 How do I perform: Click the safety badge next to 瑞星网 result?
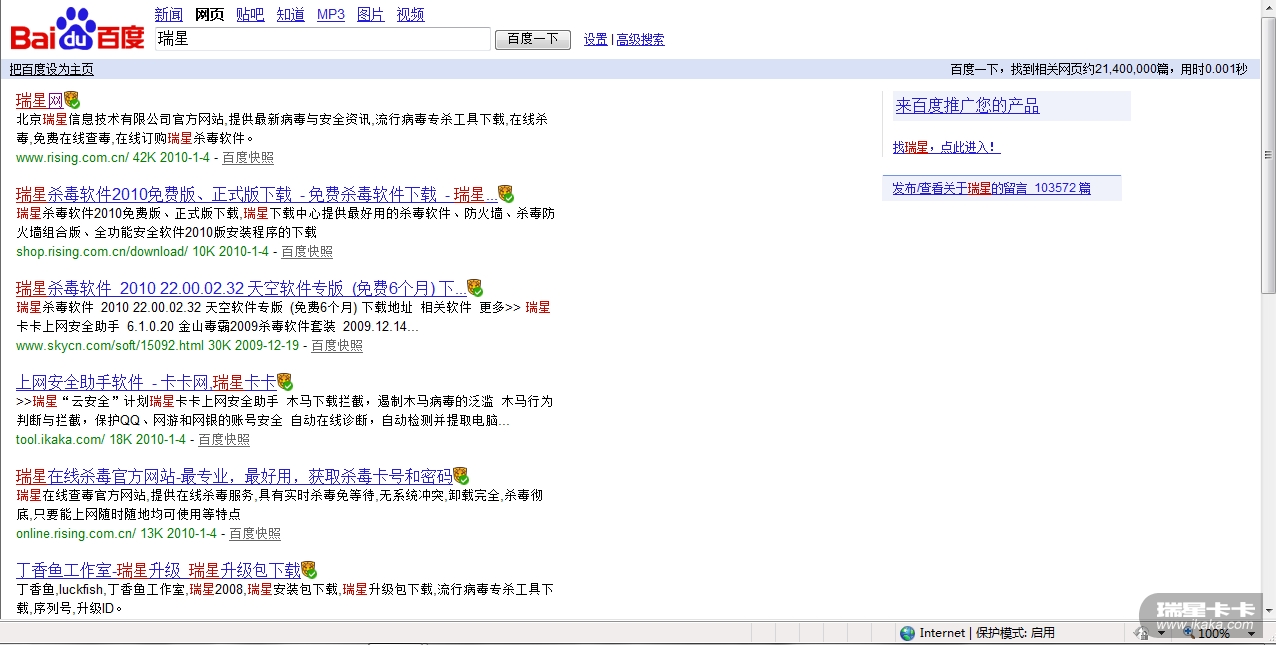pyautogui.click(x=72, y=100)
